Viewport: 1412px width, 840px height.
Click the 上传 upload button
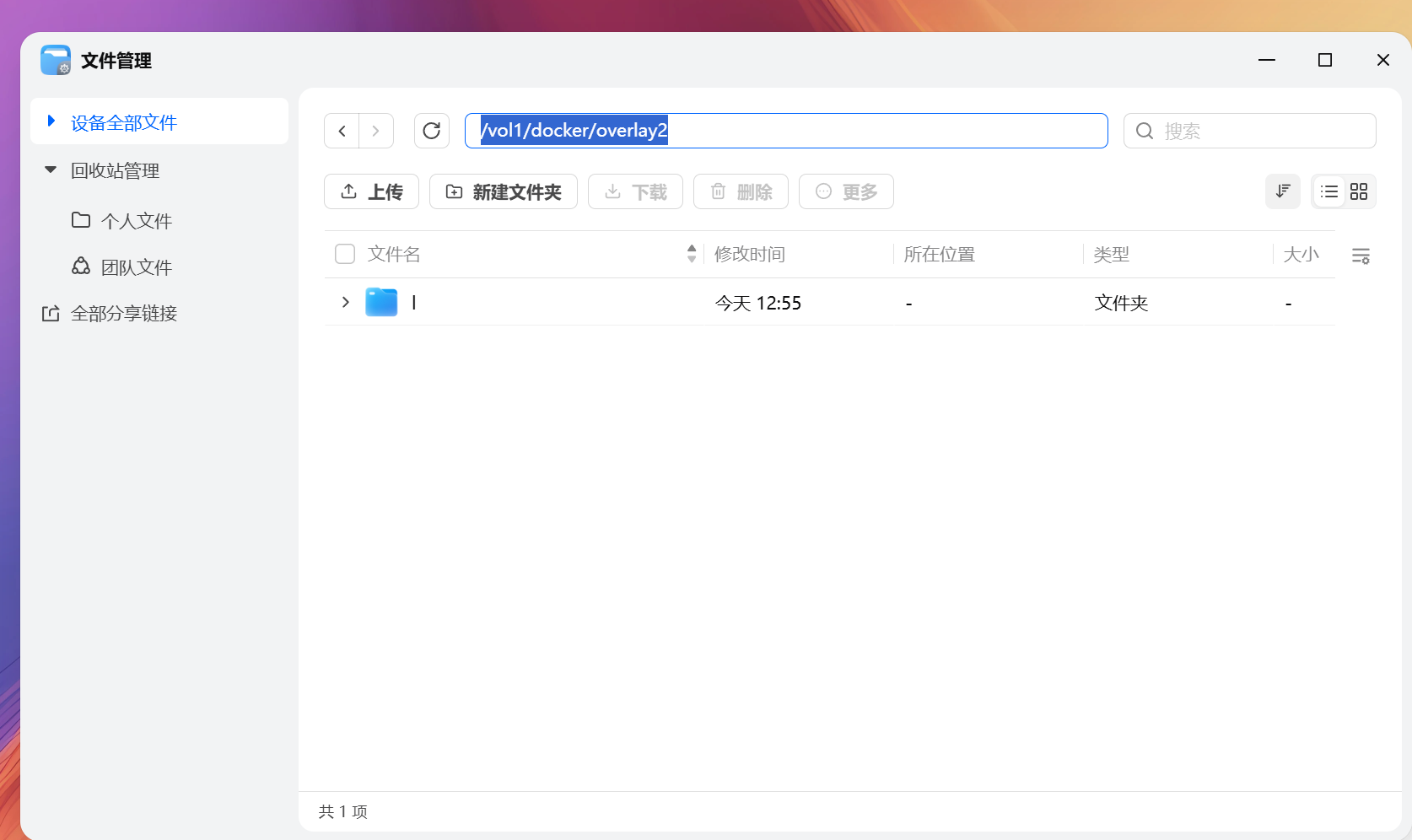[x=371, y=192]
